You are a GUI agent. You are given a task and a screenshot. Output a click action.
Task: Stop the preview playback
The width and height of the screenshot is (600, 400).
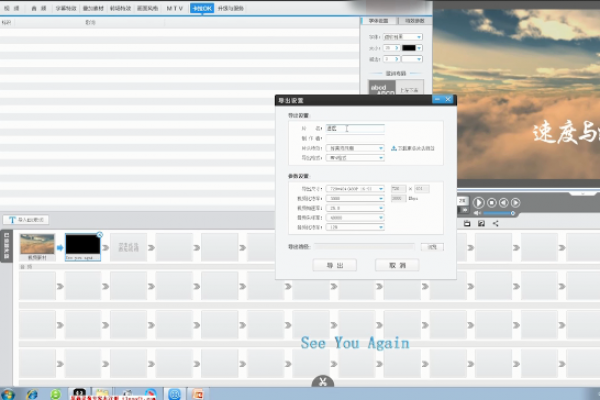coord(492,202)
